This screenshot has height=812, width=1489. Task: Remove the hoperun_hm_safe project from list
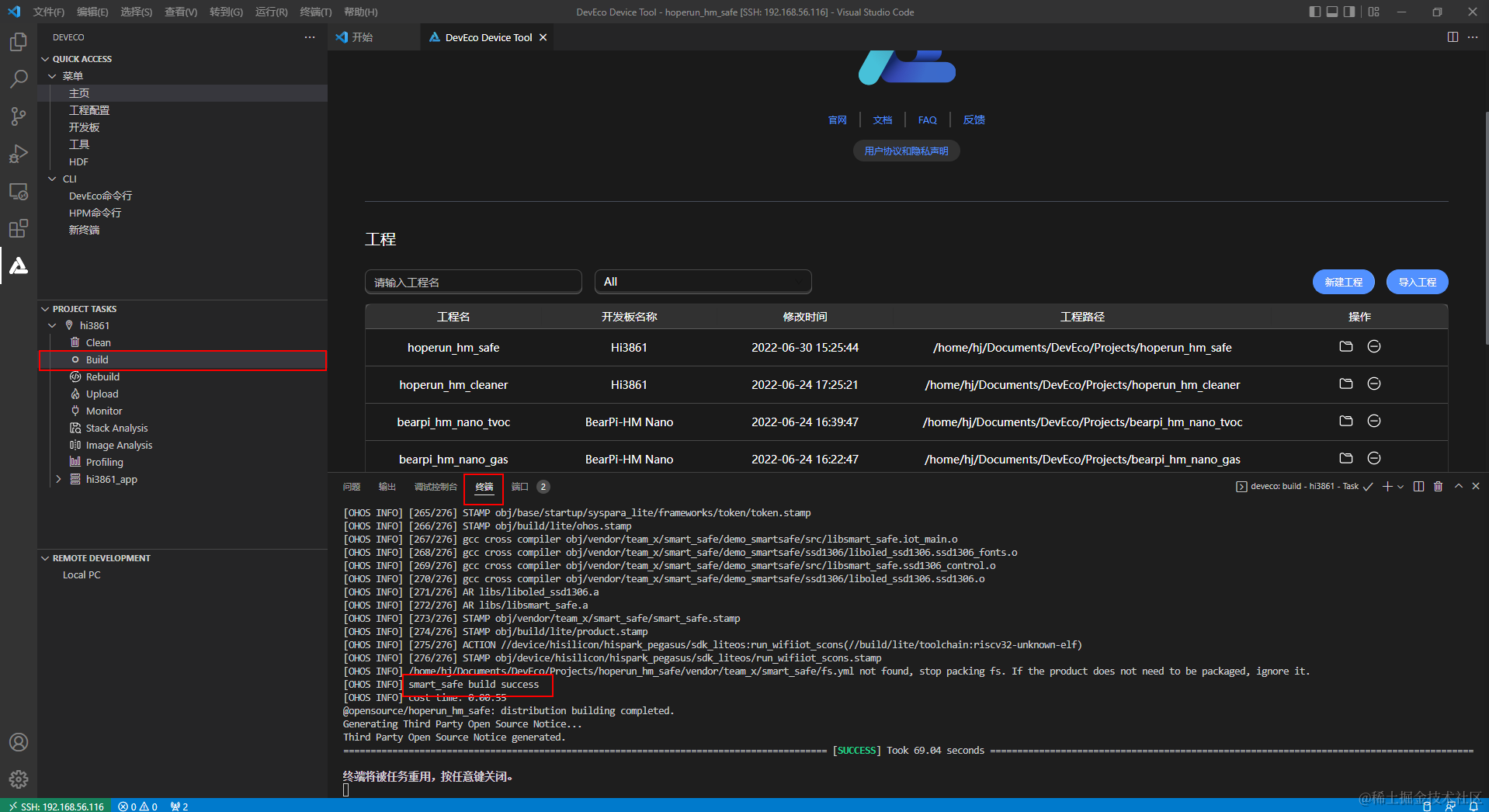tap(1374, 346)
